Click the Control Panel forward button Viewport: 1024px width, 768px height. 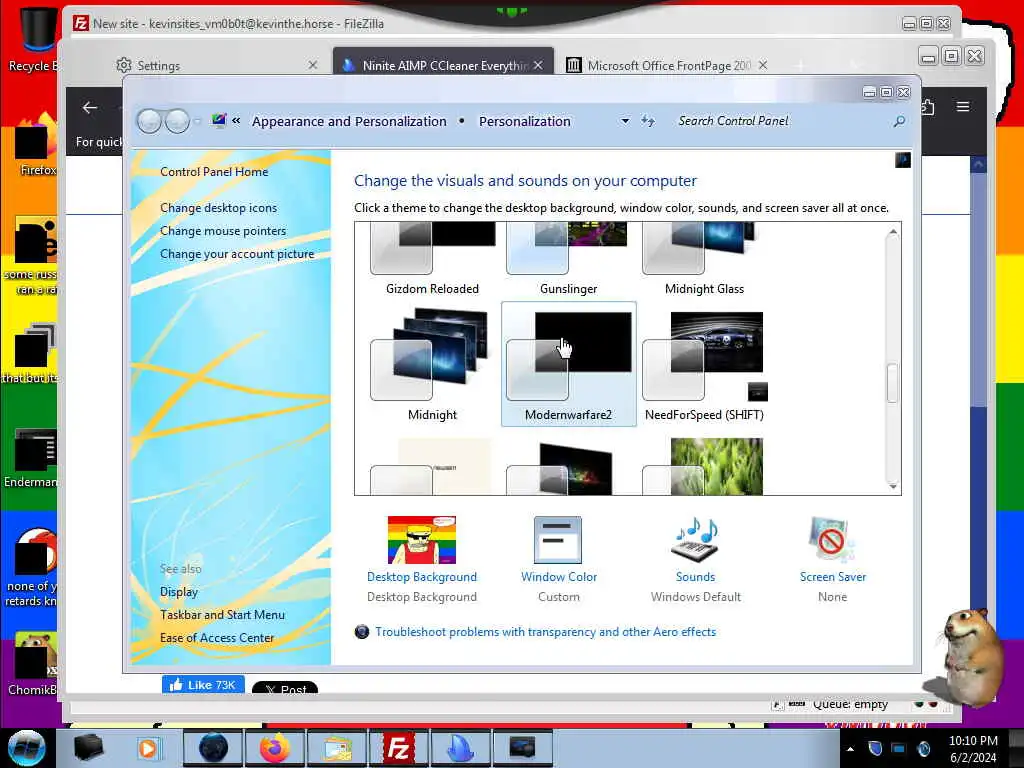(177, 121)
